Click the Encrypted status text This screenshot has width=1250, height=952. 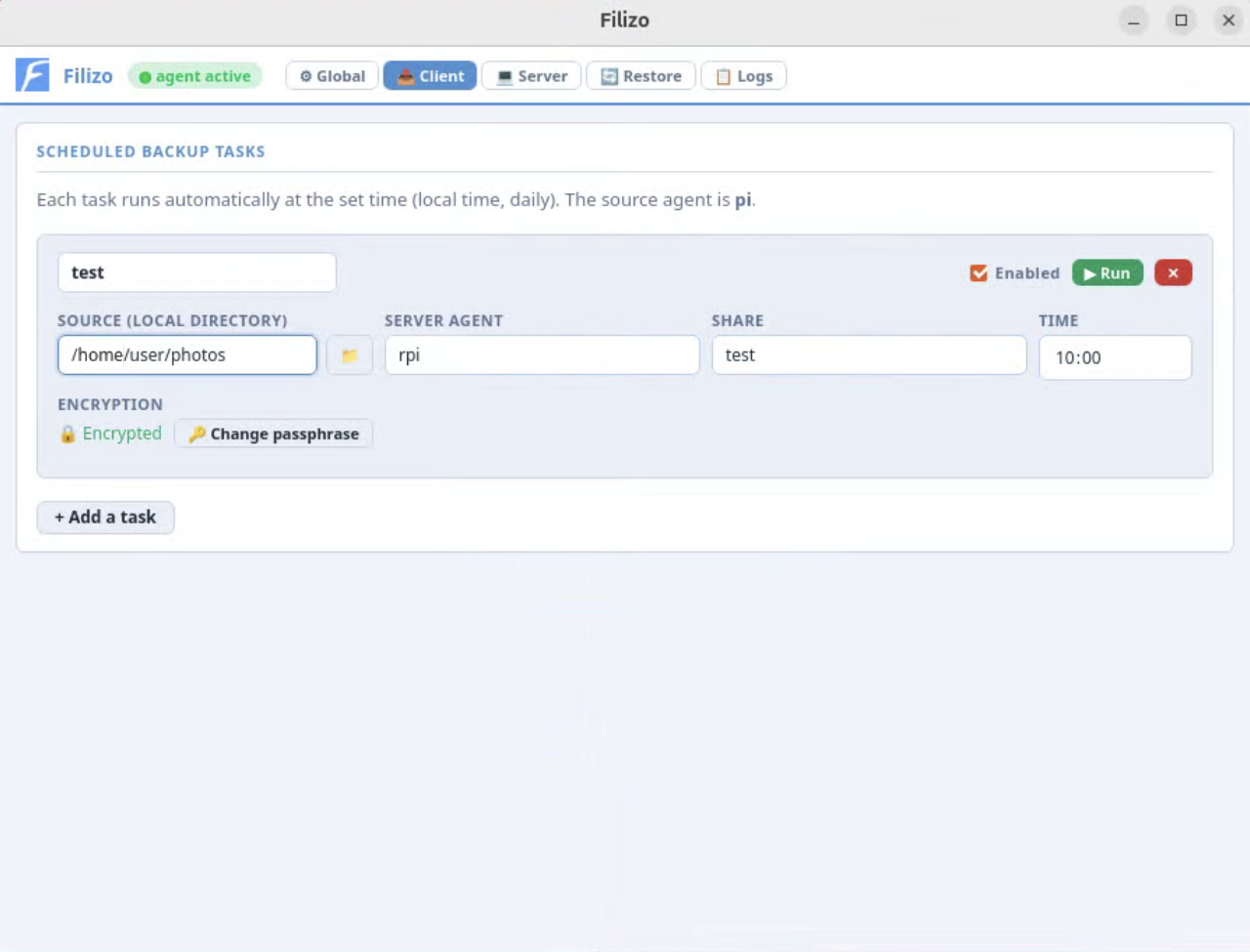(x=122, y=434)
